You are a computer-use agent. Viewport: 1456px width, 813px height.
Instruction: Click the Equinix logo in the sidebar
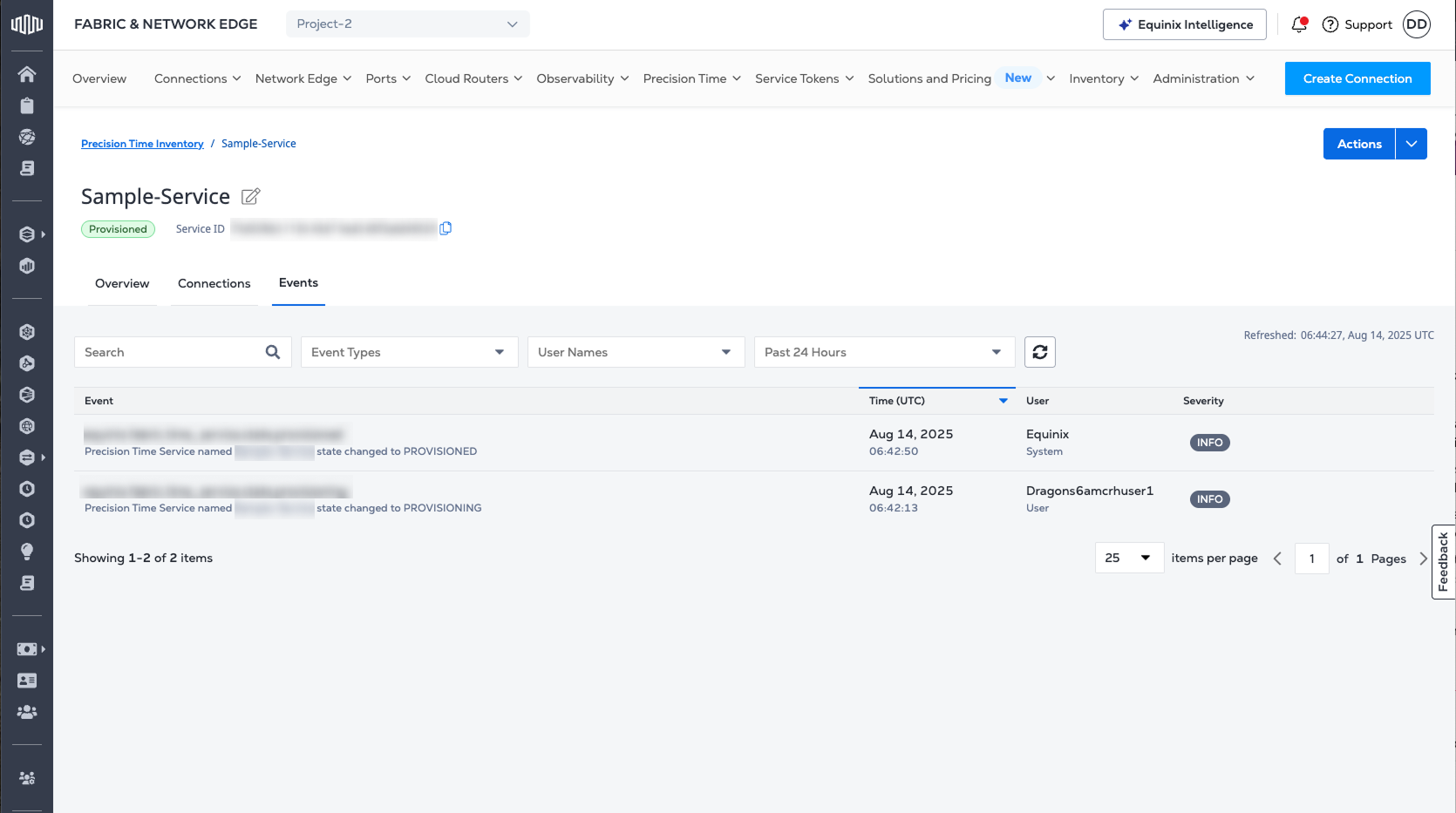[26, 24]
